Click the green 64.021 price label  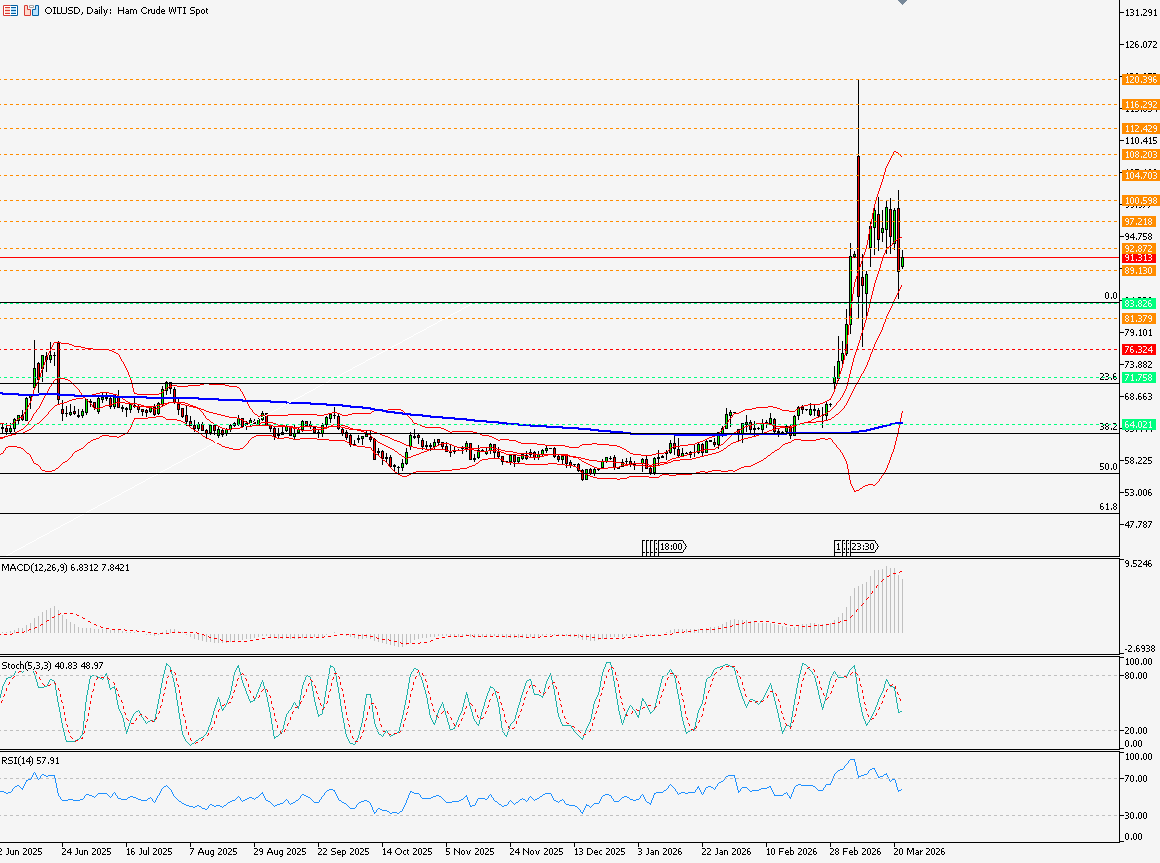1140,425
